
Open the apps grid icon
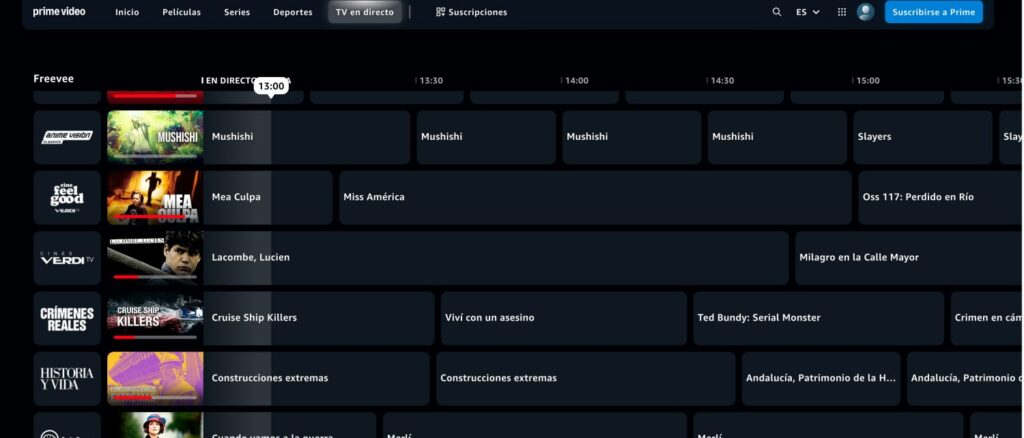click(x=842, y=12)
